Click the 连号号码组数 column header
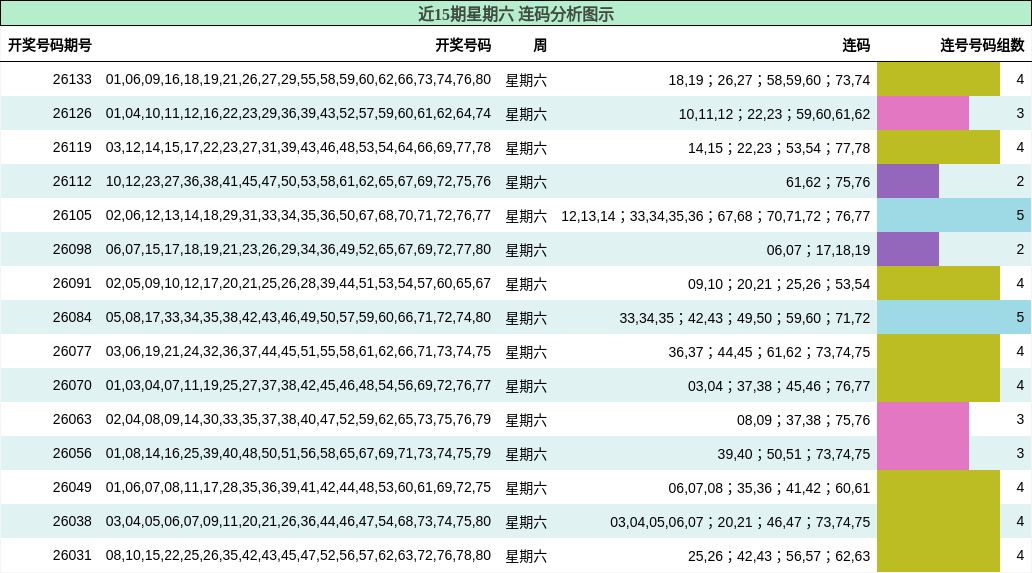Screen dimensions: 1032x573 (982, 45)
